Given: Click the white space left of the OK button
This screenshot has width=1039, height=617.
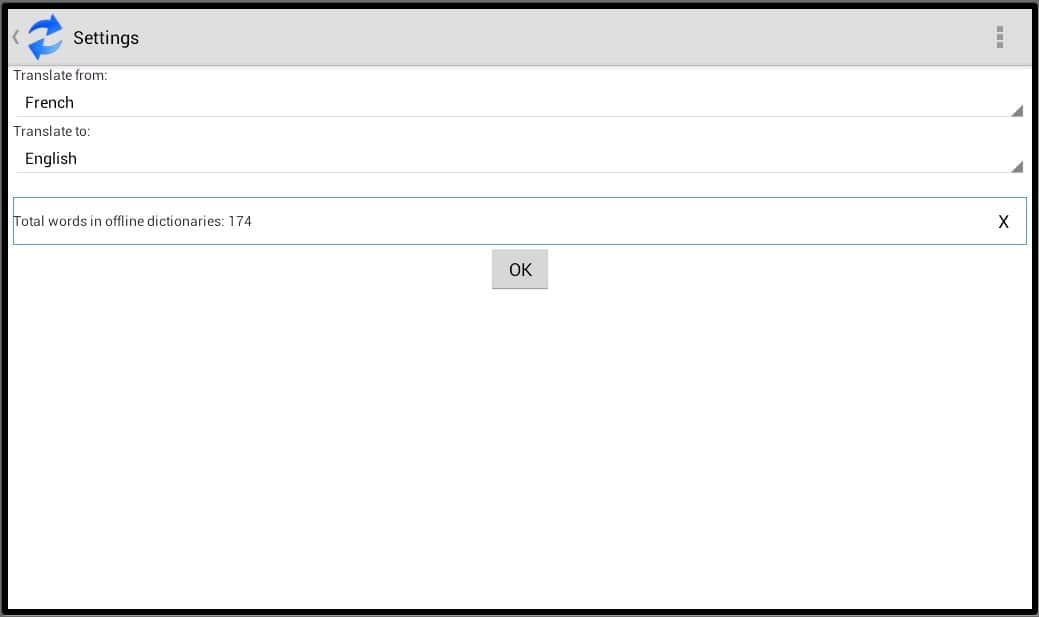Looking at the screenshot, I should 250,270.
